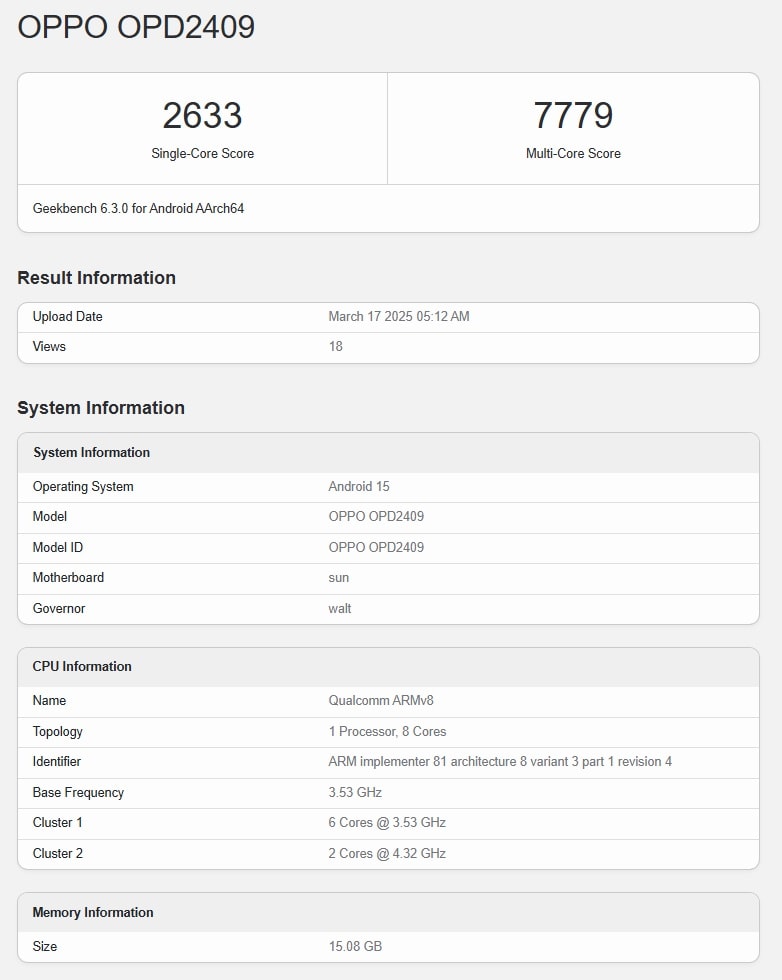The width and height of the screenshot is (782, 980).
Task: Click the System Information table header
Action: 91,453
